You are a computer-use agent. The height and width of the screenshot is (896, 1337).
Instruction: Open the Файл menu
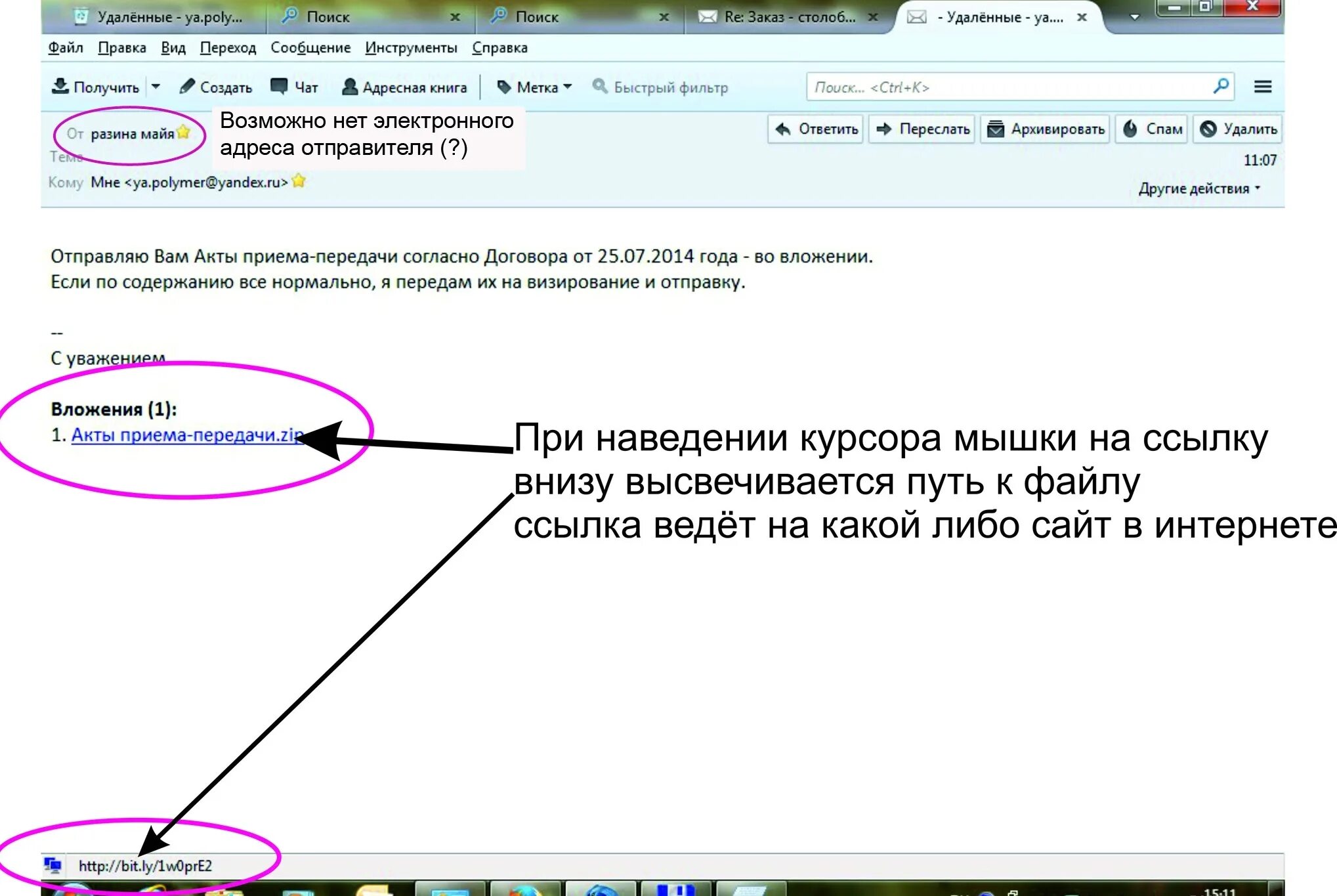pos(66,48)
